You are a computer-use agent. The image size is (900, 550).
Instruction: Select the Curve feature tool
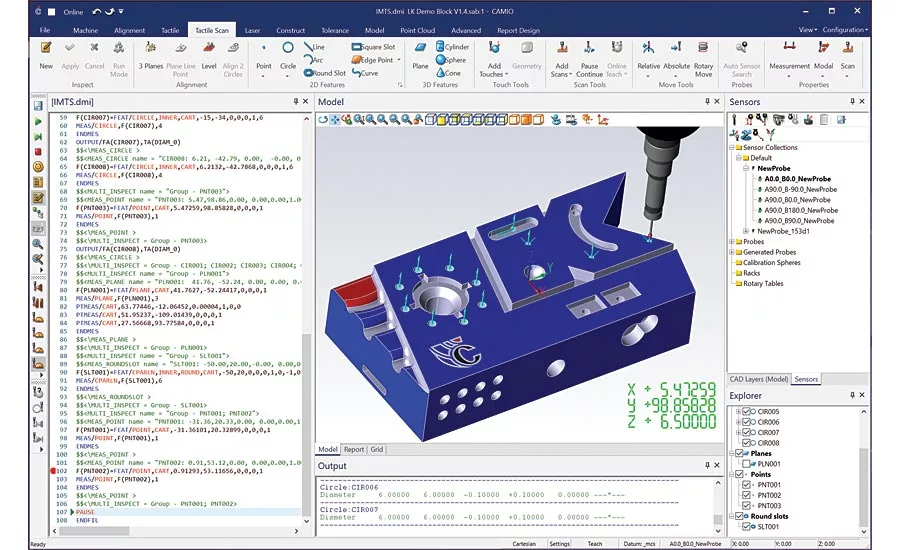click(x=365, y=73)
